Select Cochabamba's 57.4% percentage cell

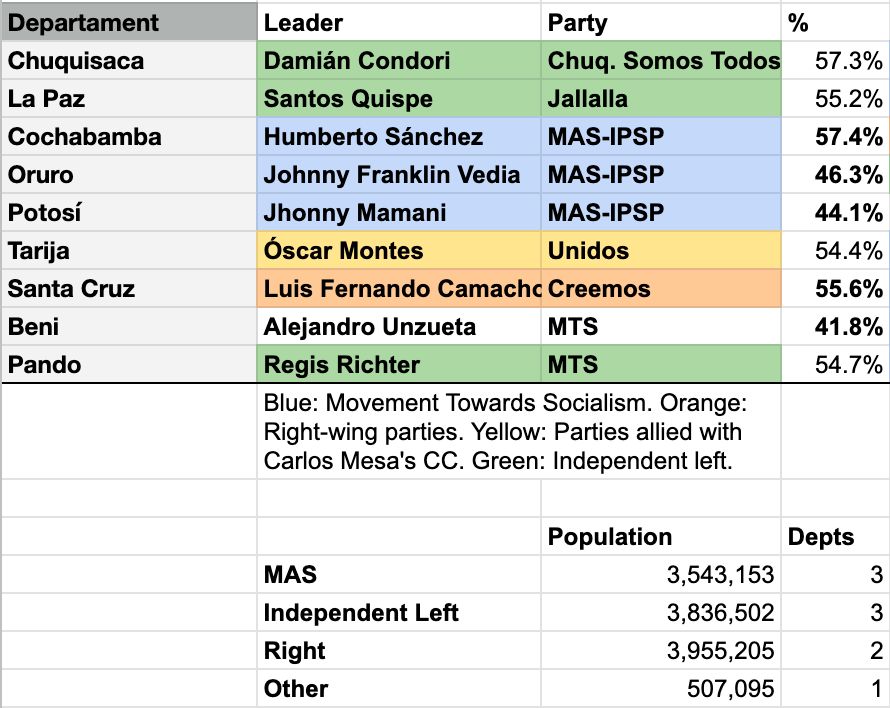click(x=836, y=136)
